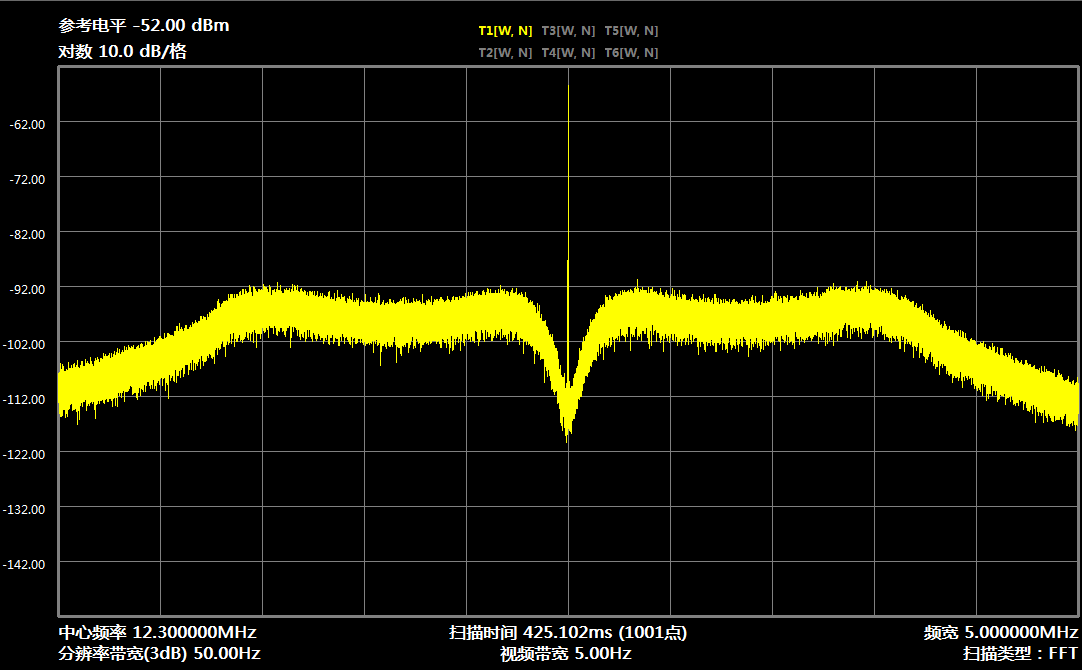The width and height of the screenshot is (1082, 670).
Task: Click the -62.00 axis label
Action: point(27,124)
